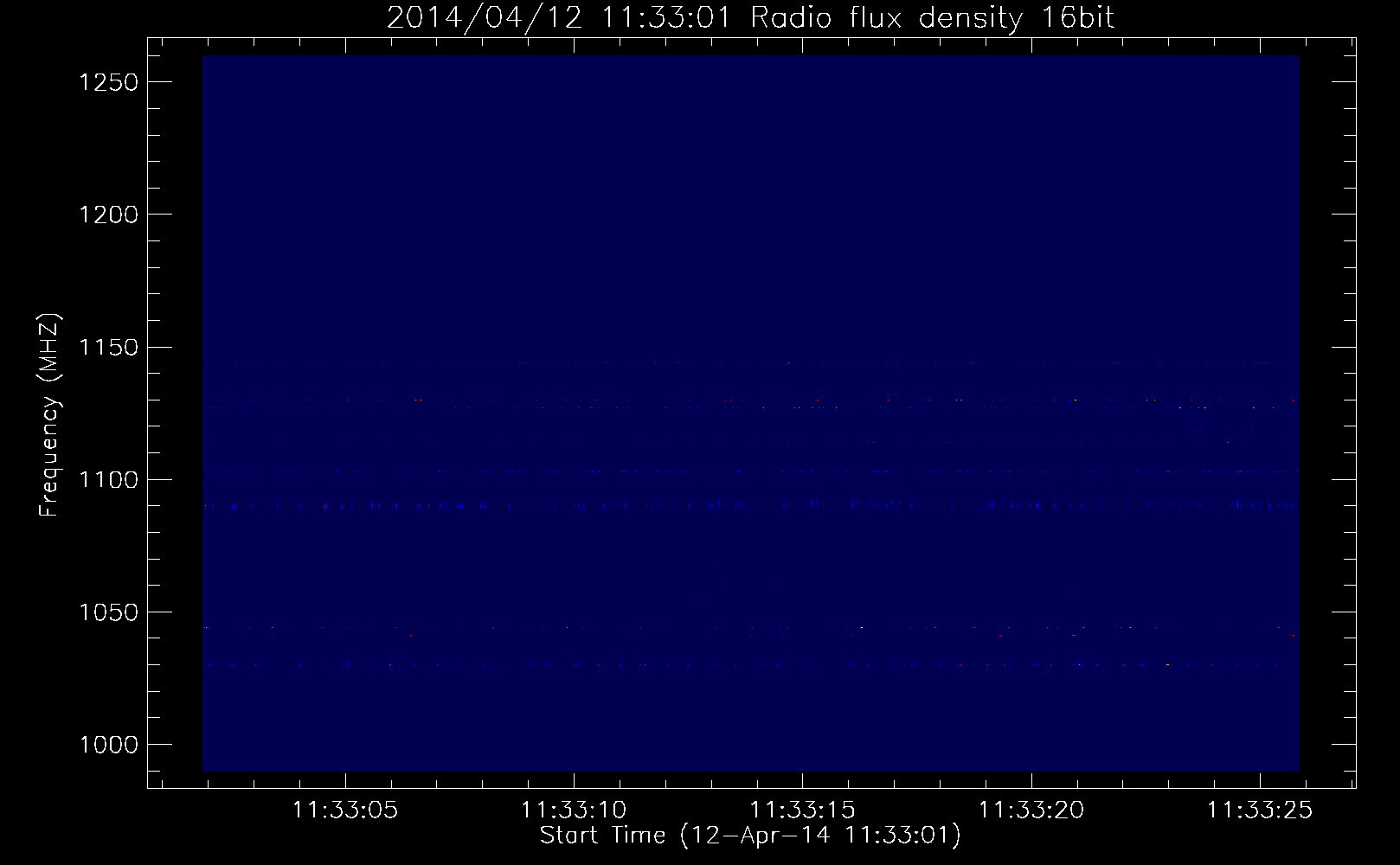Click the 11:33:15 time tick label
The height and width of the screenshot is (865, 1400).
click(802, 811)
